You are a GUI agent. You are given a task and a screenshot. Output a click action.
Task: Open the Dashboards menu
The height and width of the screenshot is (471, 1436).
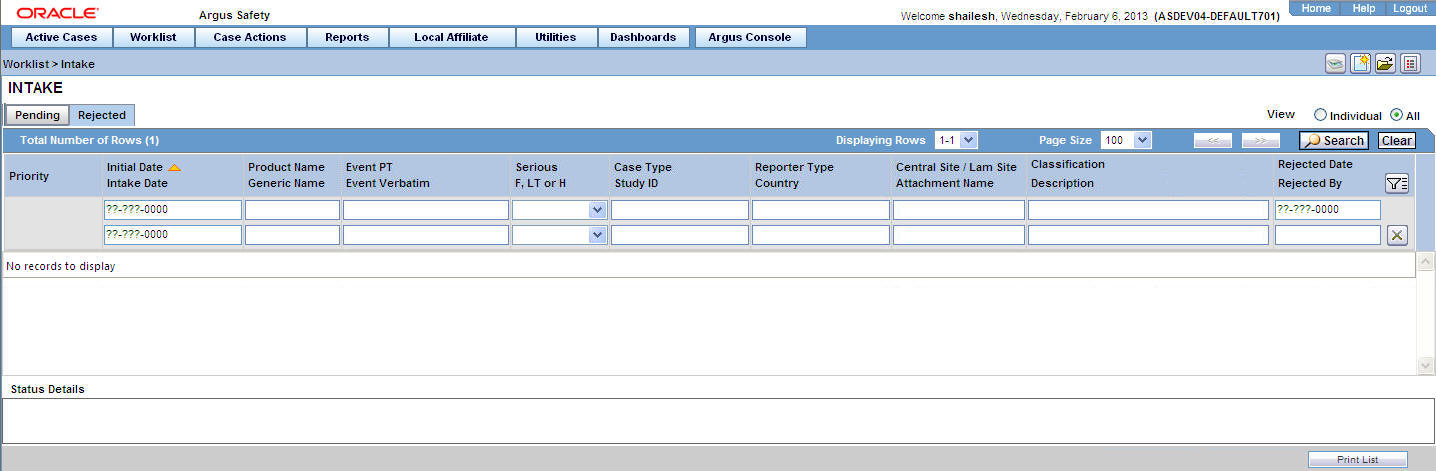pos(645,37)
